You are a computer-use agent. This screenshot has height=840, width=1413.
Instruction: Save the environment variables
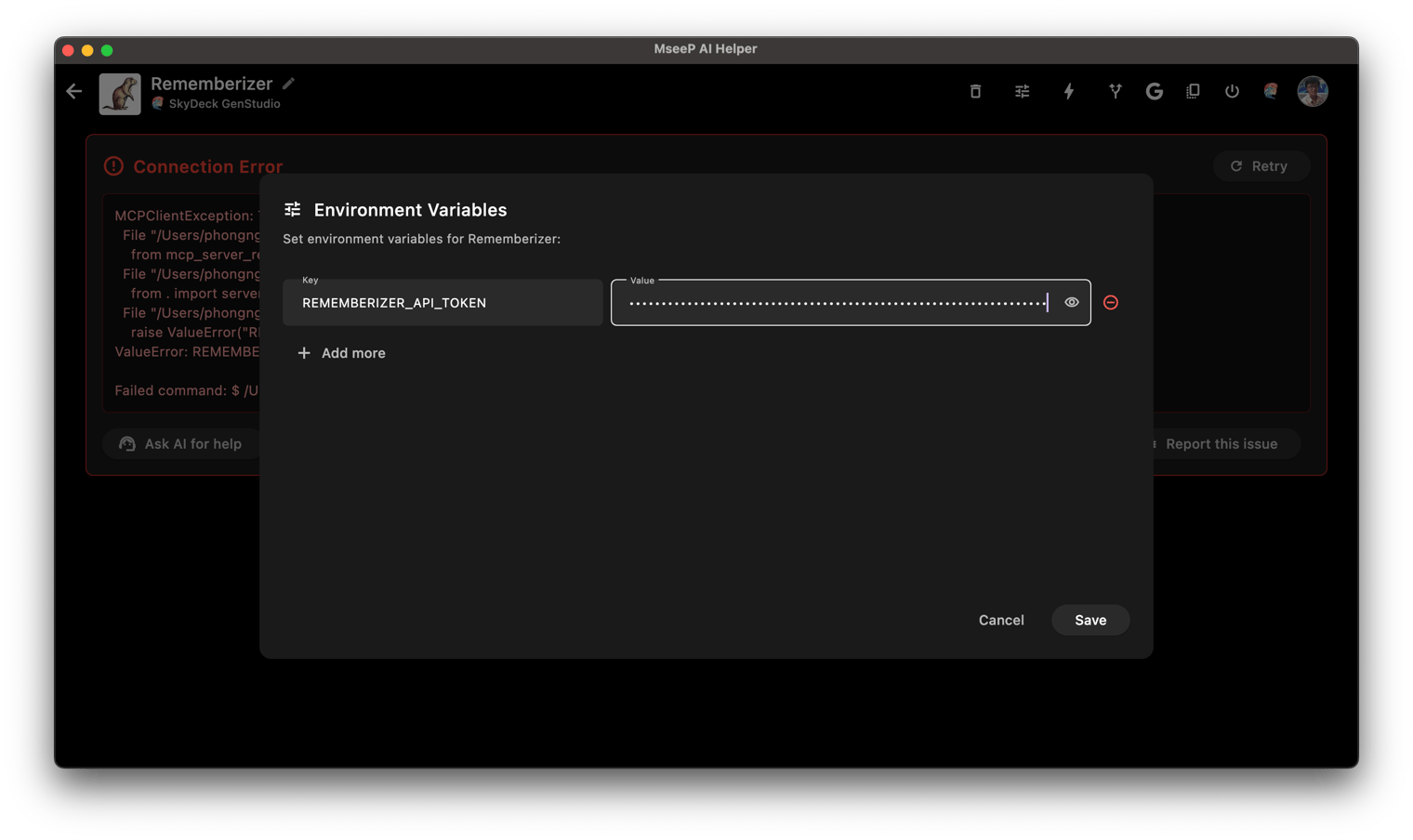click(x=1090, y=620)
